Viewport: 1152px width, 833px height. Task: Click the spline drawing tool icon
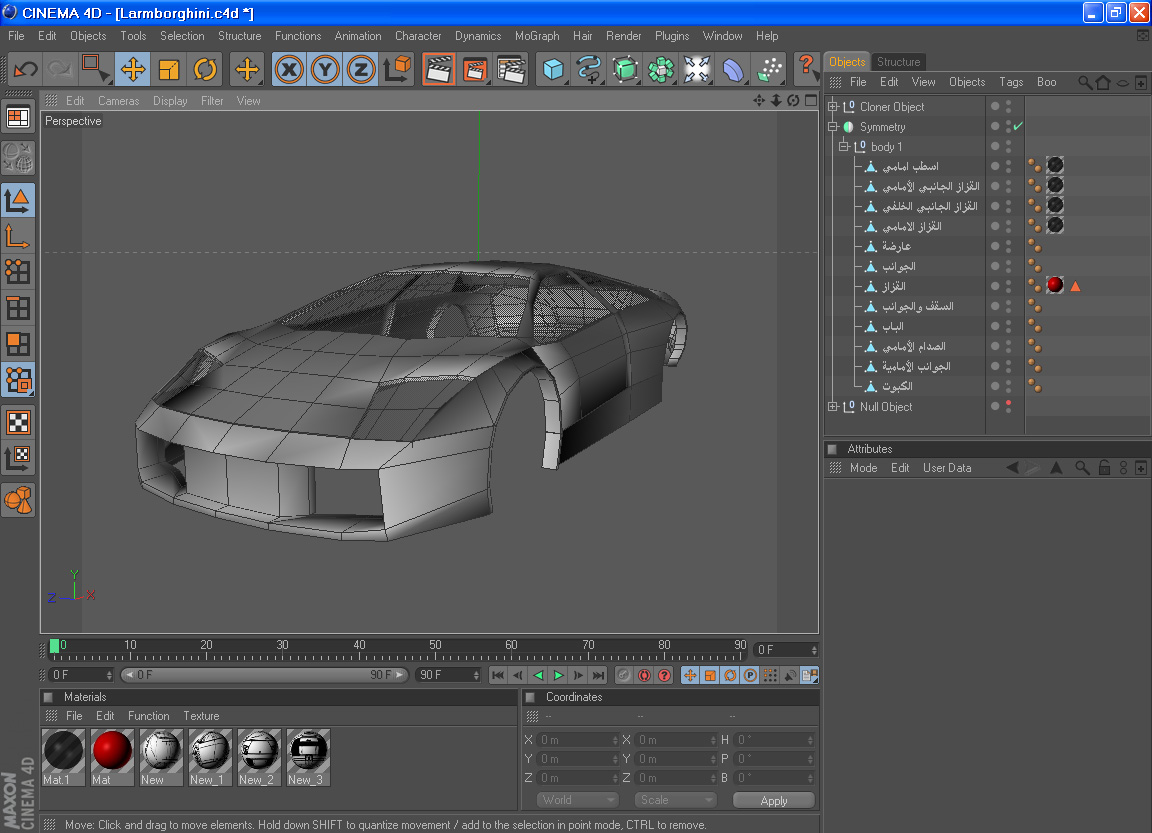pos(588,70)
